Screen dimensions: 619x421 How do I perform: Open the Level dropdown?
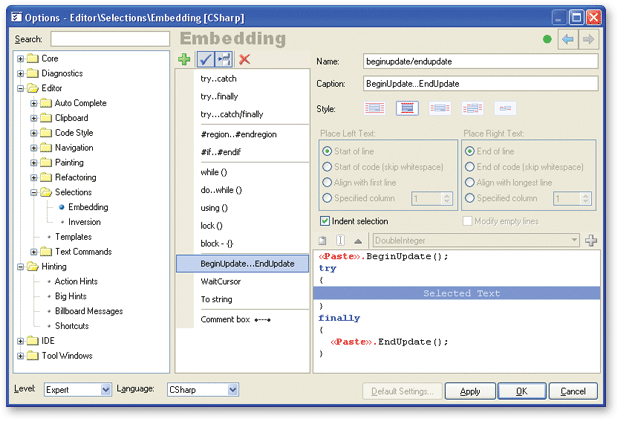click(x=105, y=390)
